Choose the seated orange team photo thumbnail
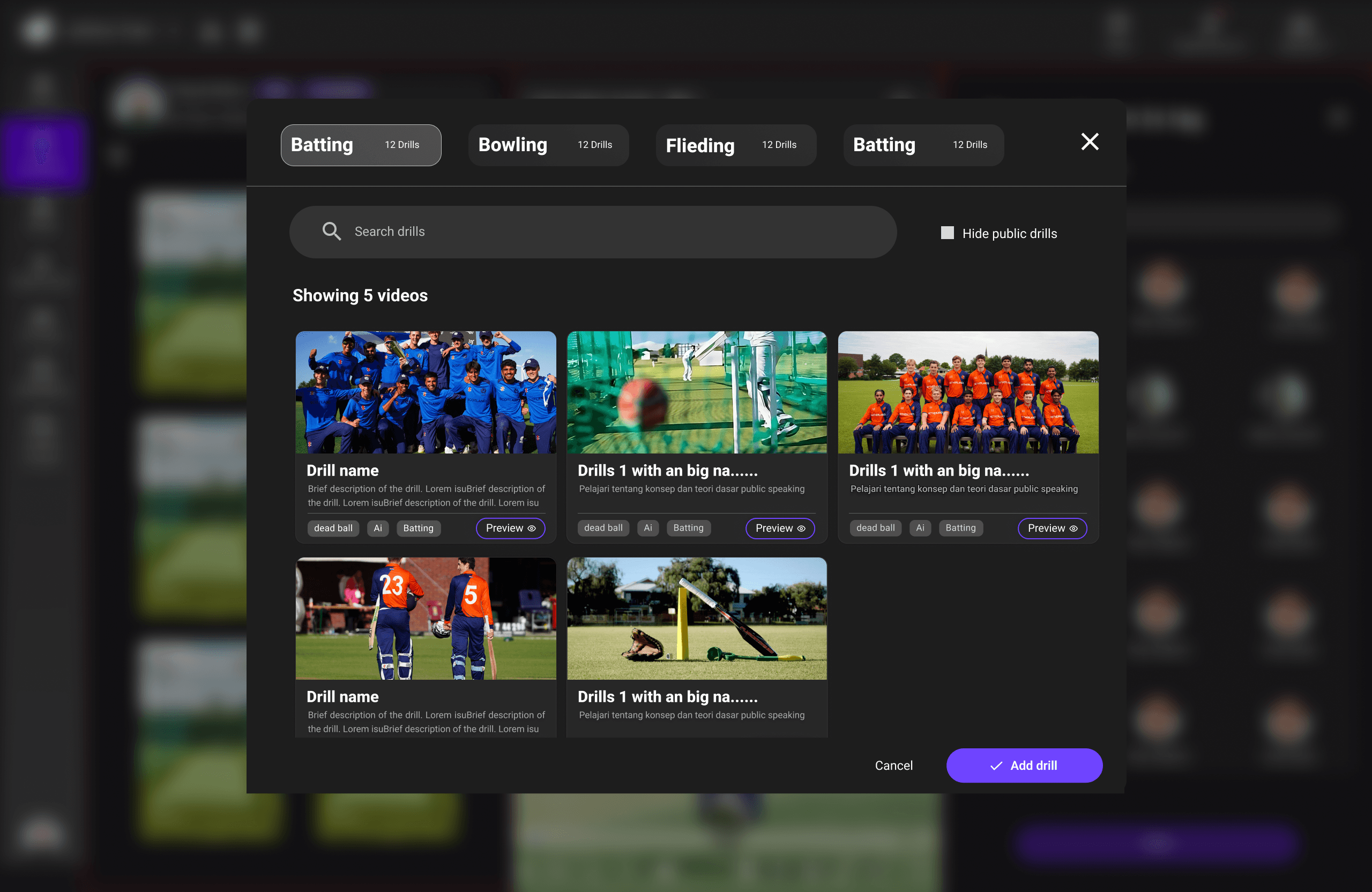This screenshot has height=892, width=1372. [x=968, y=392]
